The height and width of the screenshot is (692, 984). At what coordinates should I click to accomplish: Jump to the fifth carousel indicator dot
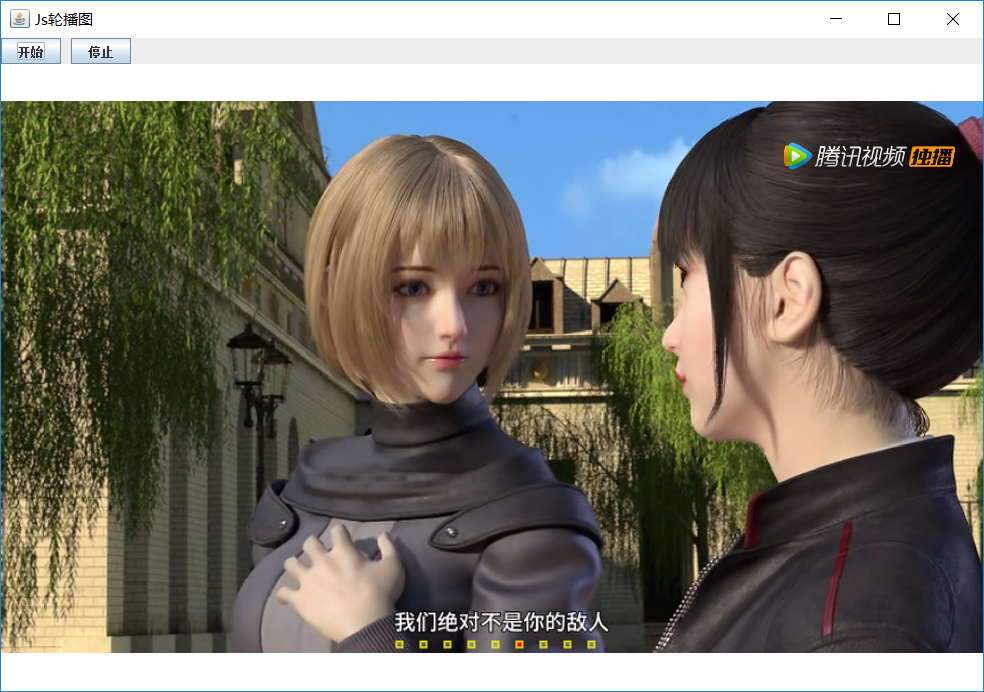pos(496,644)
